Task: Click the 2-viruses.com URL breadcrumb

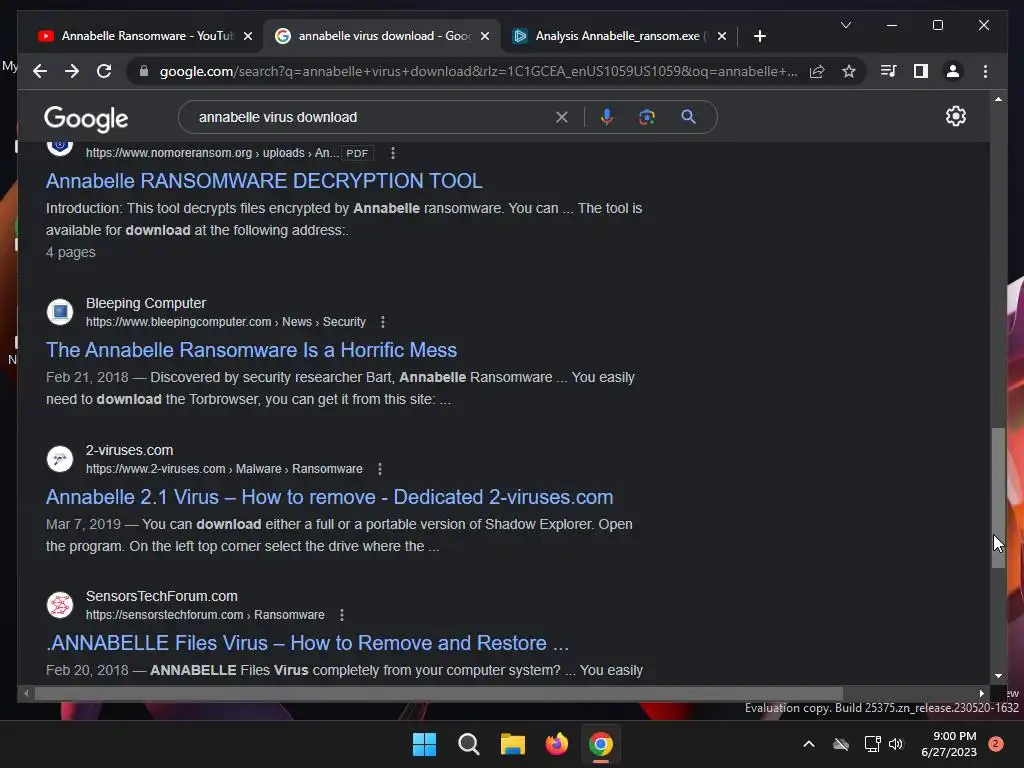Action: (224, 469)
